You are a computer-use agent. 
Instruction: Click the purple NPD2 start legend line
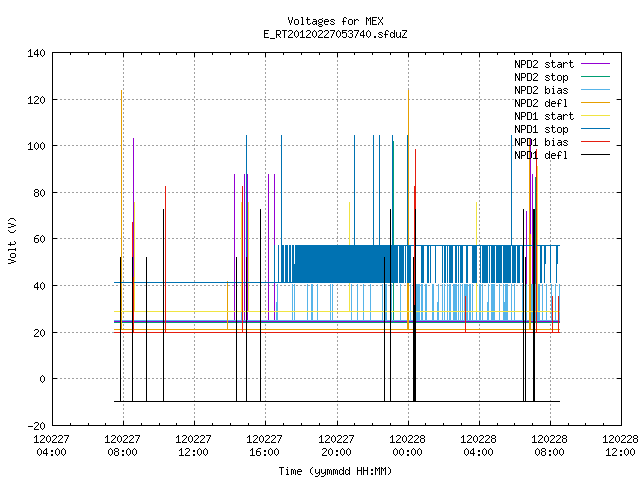(x=595, y=64)
